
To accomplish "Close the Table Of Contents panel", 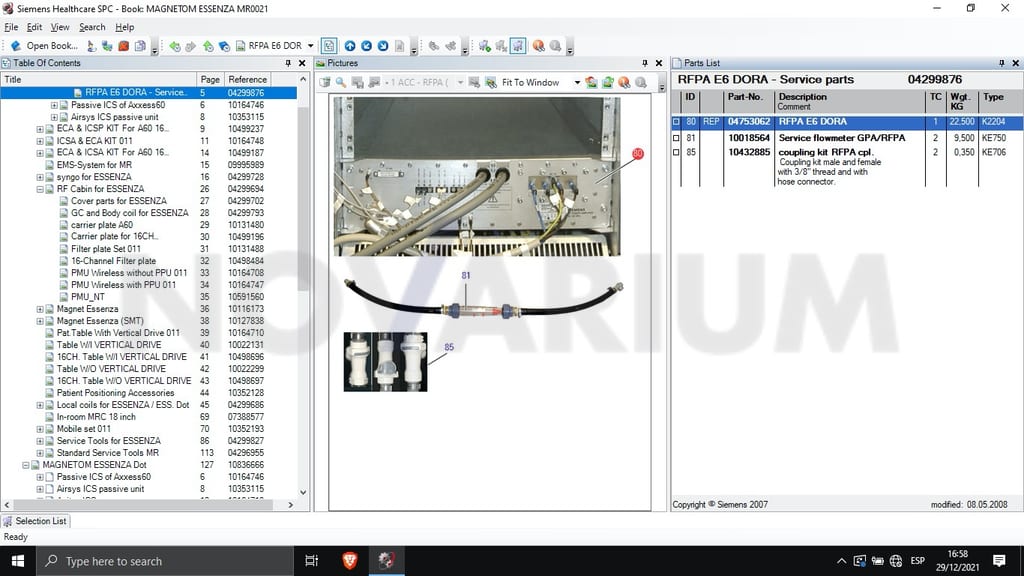I will point(302,63).
